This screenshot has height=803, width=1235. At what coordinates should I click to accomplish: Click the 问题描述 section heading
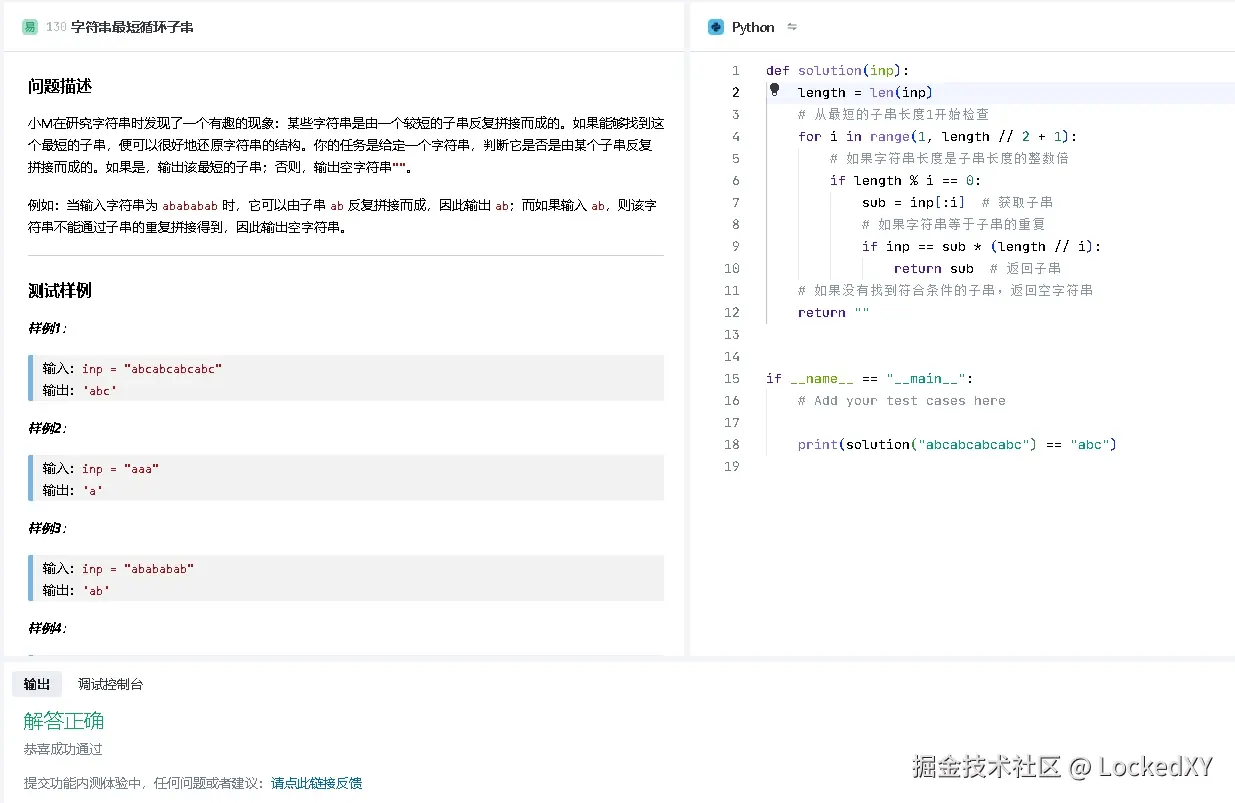pyautogui.click(x=52, y=87)
